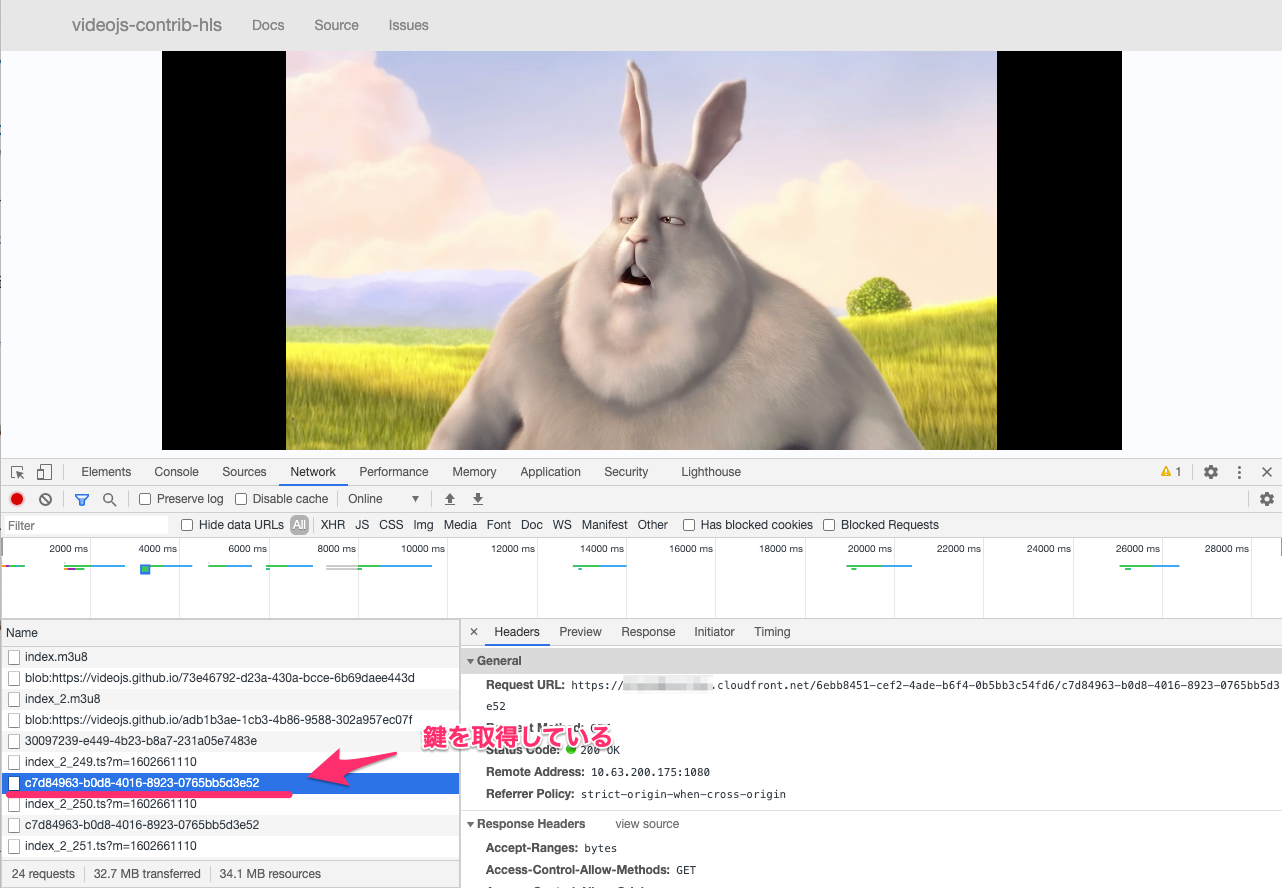
Task: Close the DevTools panel
Action: (x=1267, y=472)
